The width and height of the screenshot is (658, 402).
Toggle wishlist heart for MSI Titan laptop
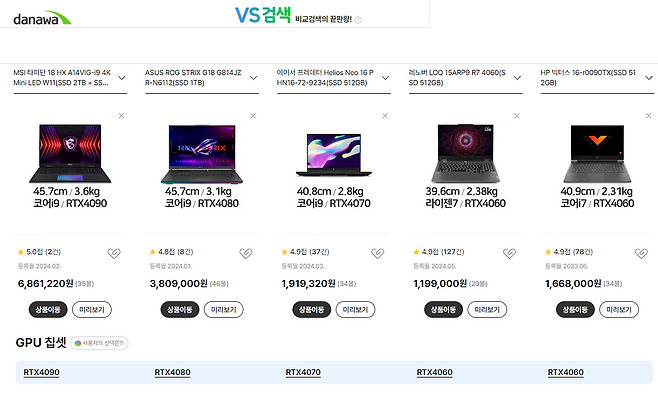114,253
